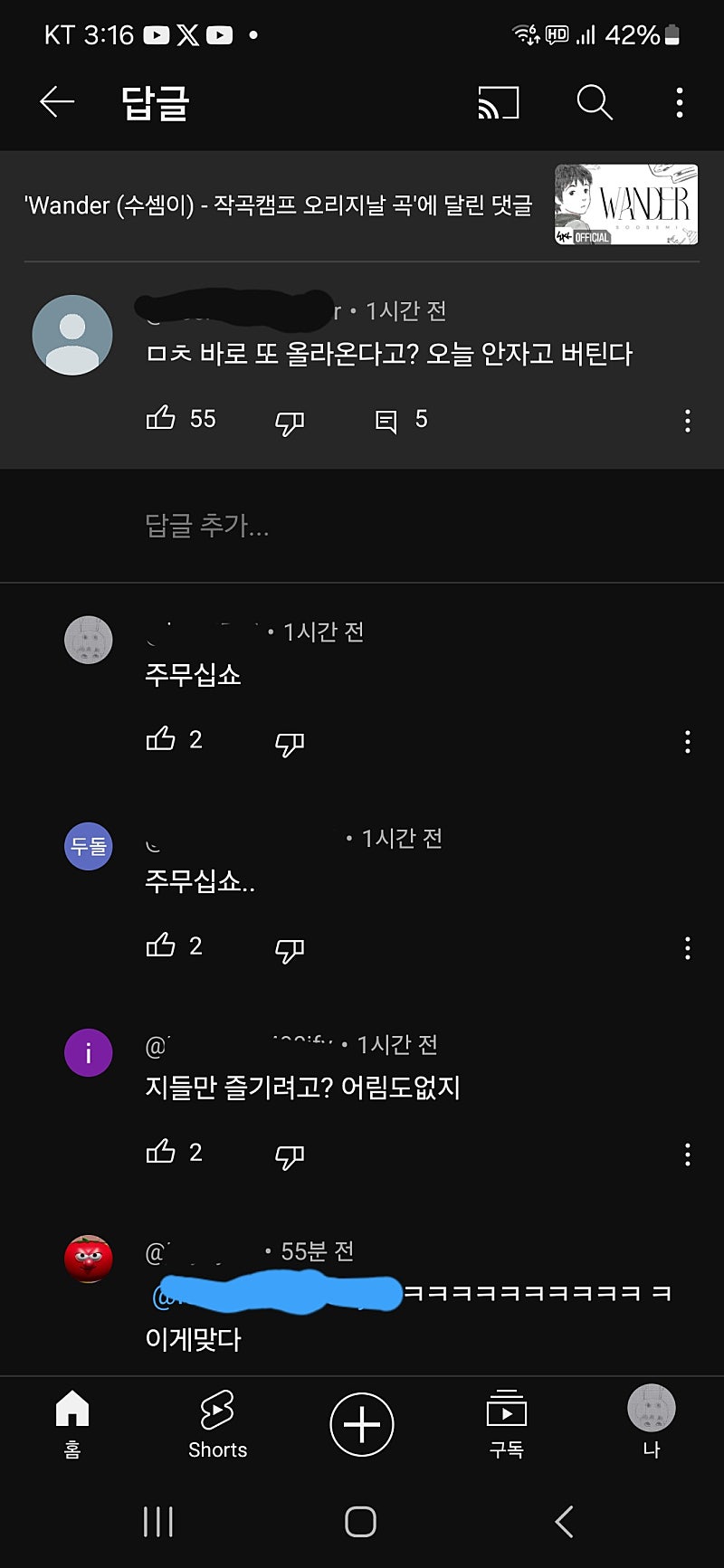Tap the search magnifier icon
This screenshot has width=724, height=1568.
coord(594,103)
